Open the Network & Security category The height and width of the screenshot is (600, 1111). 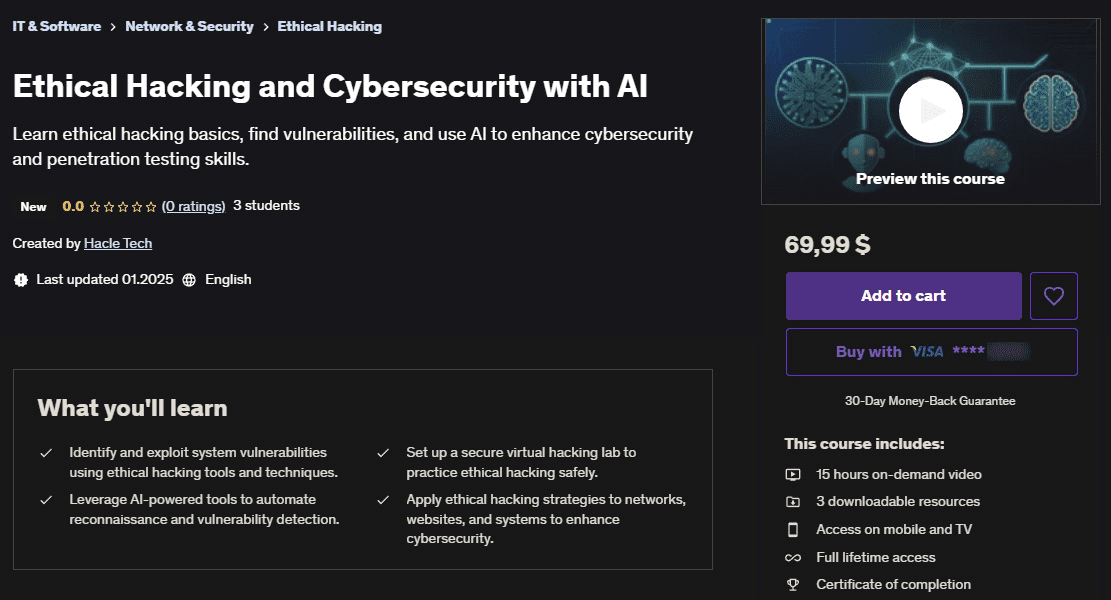point(189,26)
